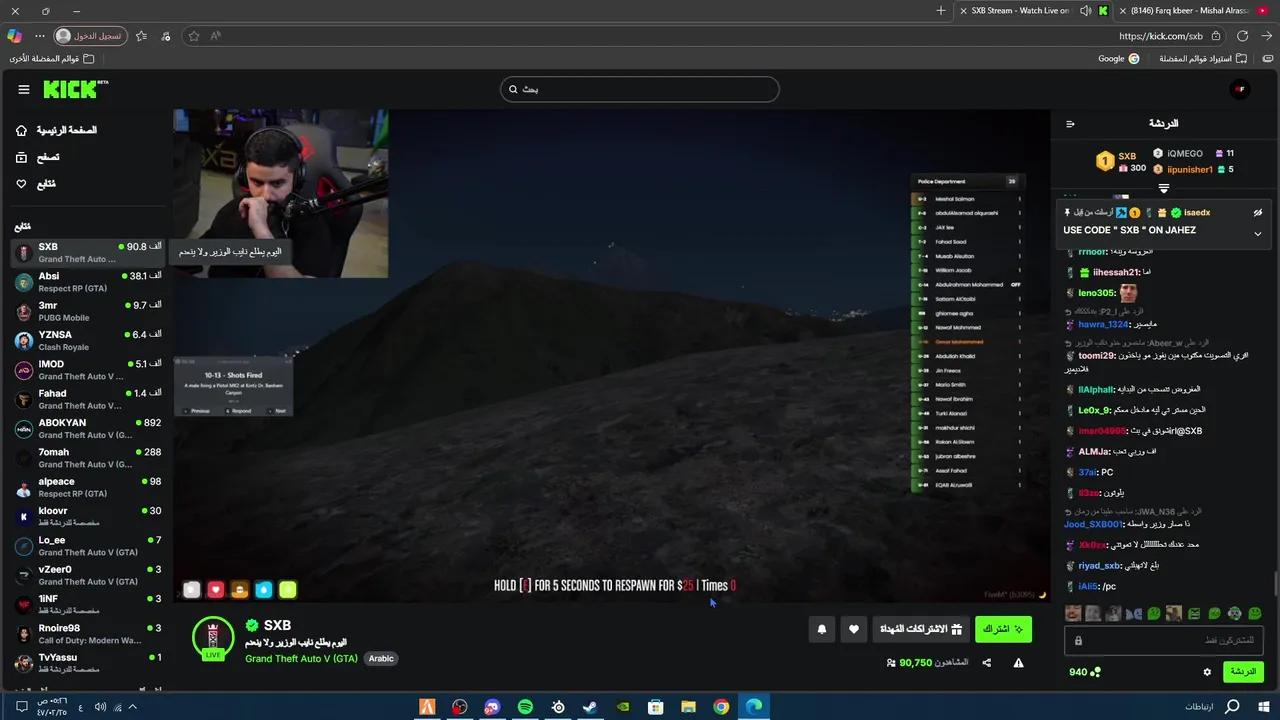Open Rnoire98 channel row
The height and width of the screenshot is (720, 1280).
(x=88, y=634)
